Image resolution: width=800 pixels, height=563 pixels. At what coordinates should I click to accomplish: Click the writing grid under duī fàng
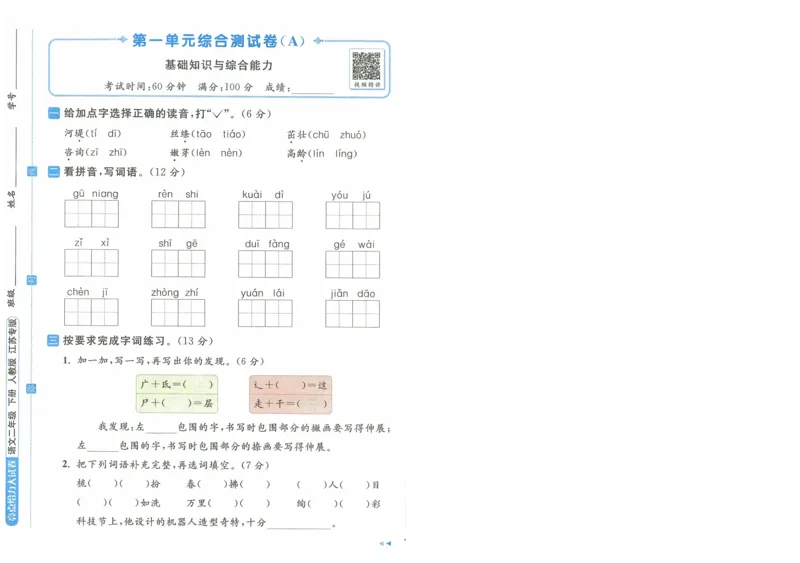point(265,264)
